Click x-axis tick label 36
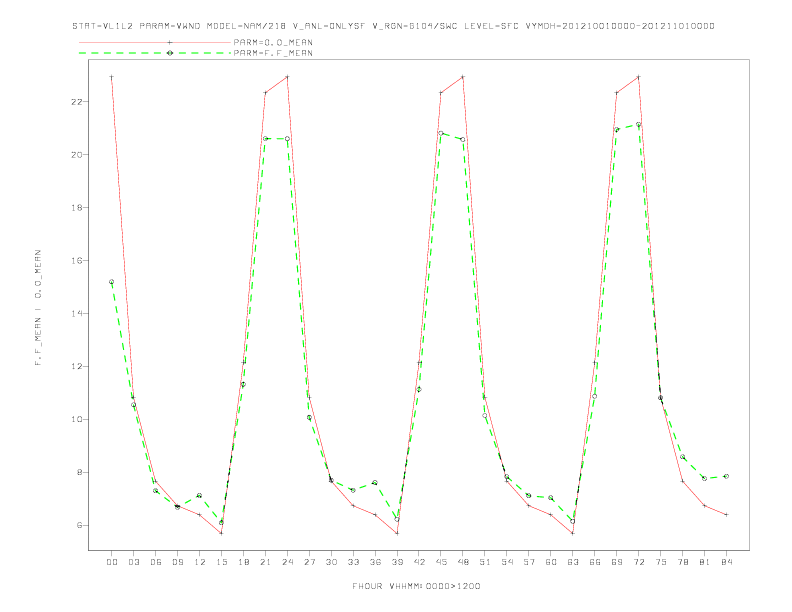 [375, 562]
